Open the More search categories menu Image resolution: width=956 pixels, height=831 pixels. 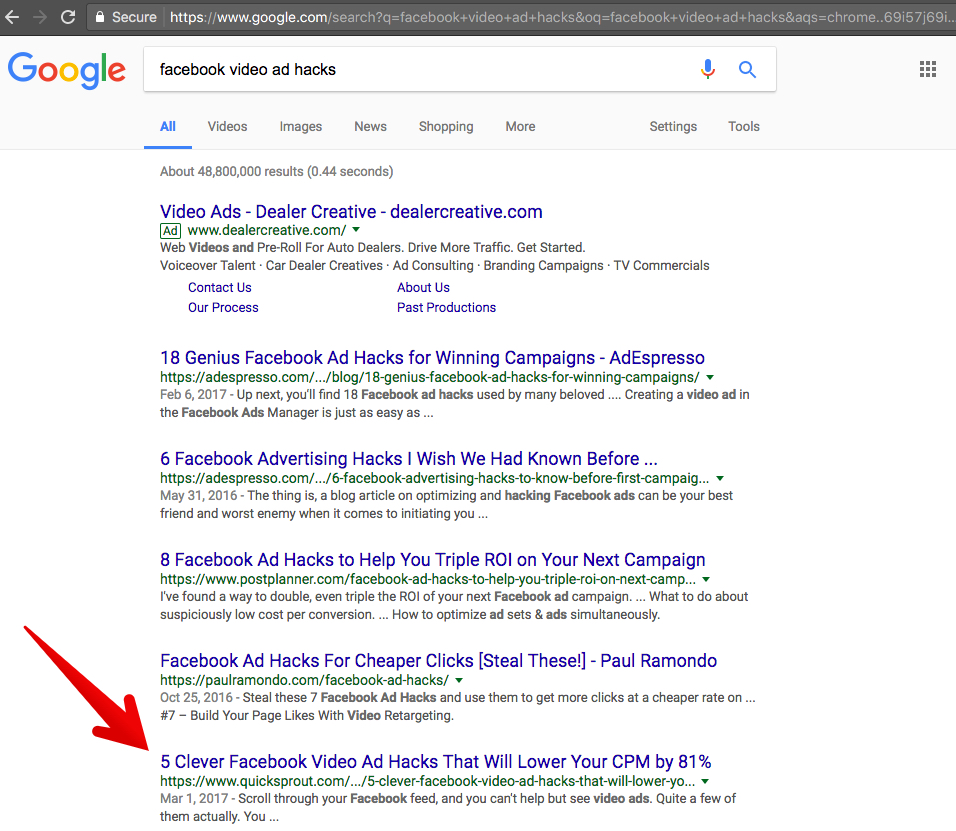tap(520, 127)
